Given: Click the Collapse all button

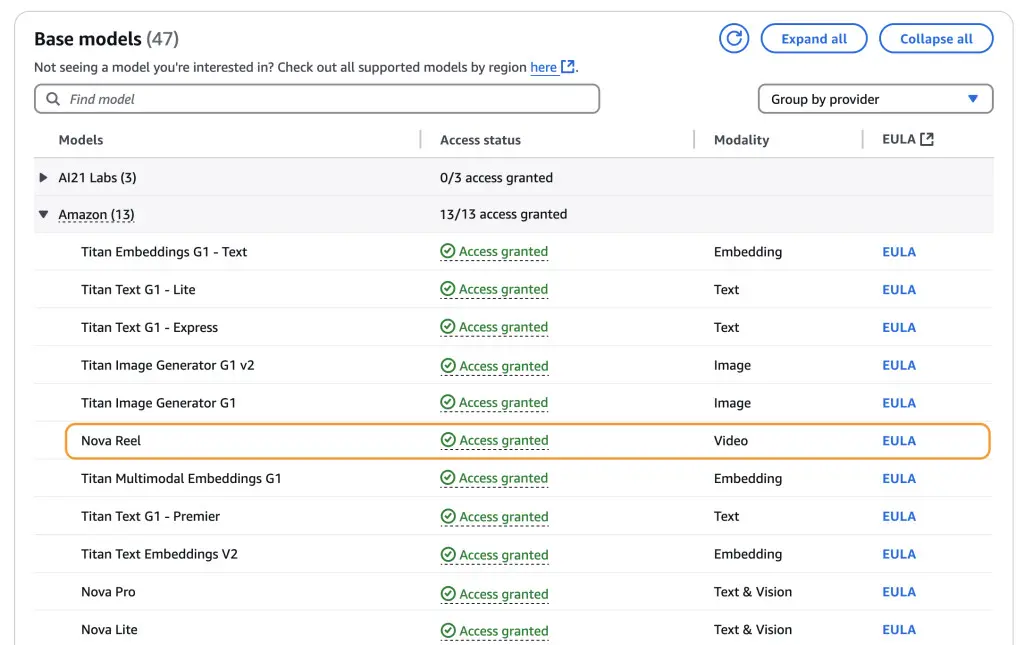Looking at the screenshot, I should pyautogui.click(x=936, y=39).
